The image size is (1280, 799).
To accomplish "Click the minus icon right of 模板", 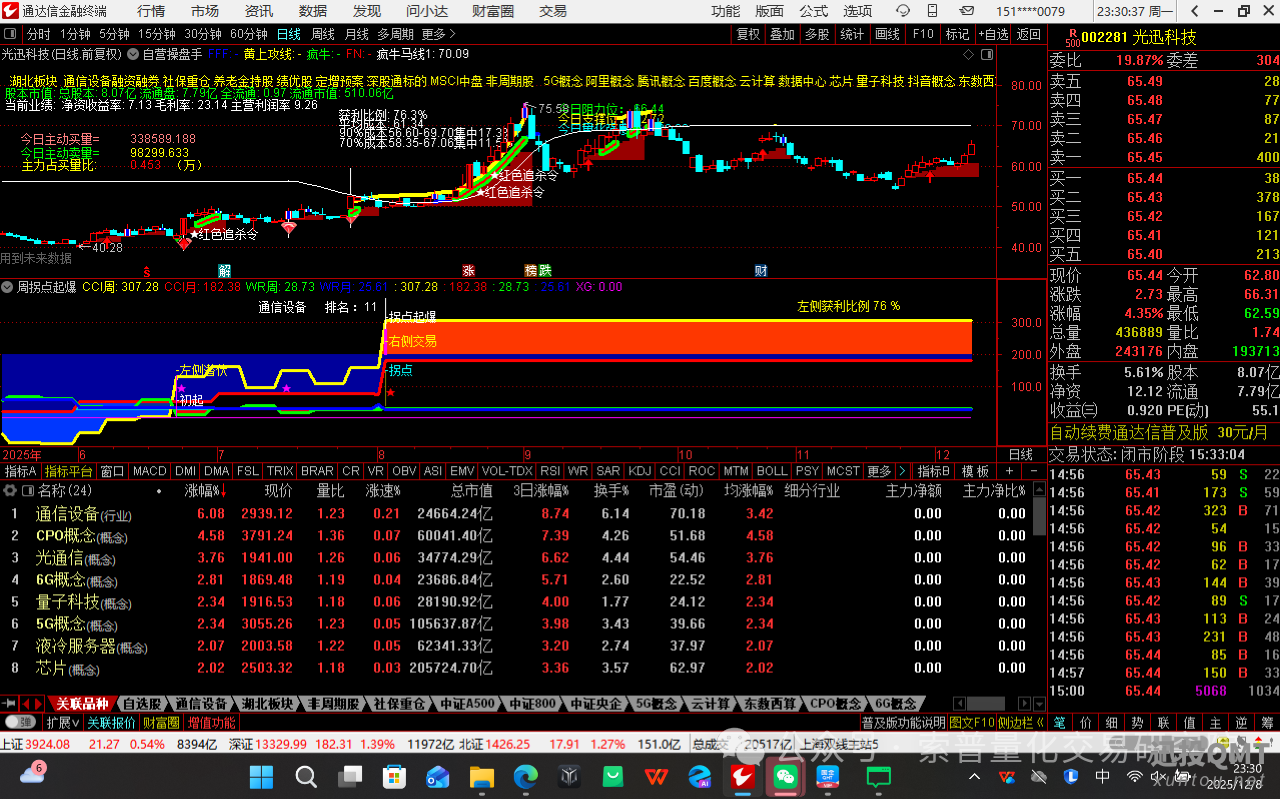I will point(1033,471).
